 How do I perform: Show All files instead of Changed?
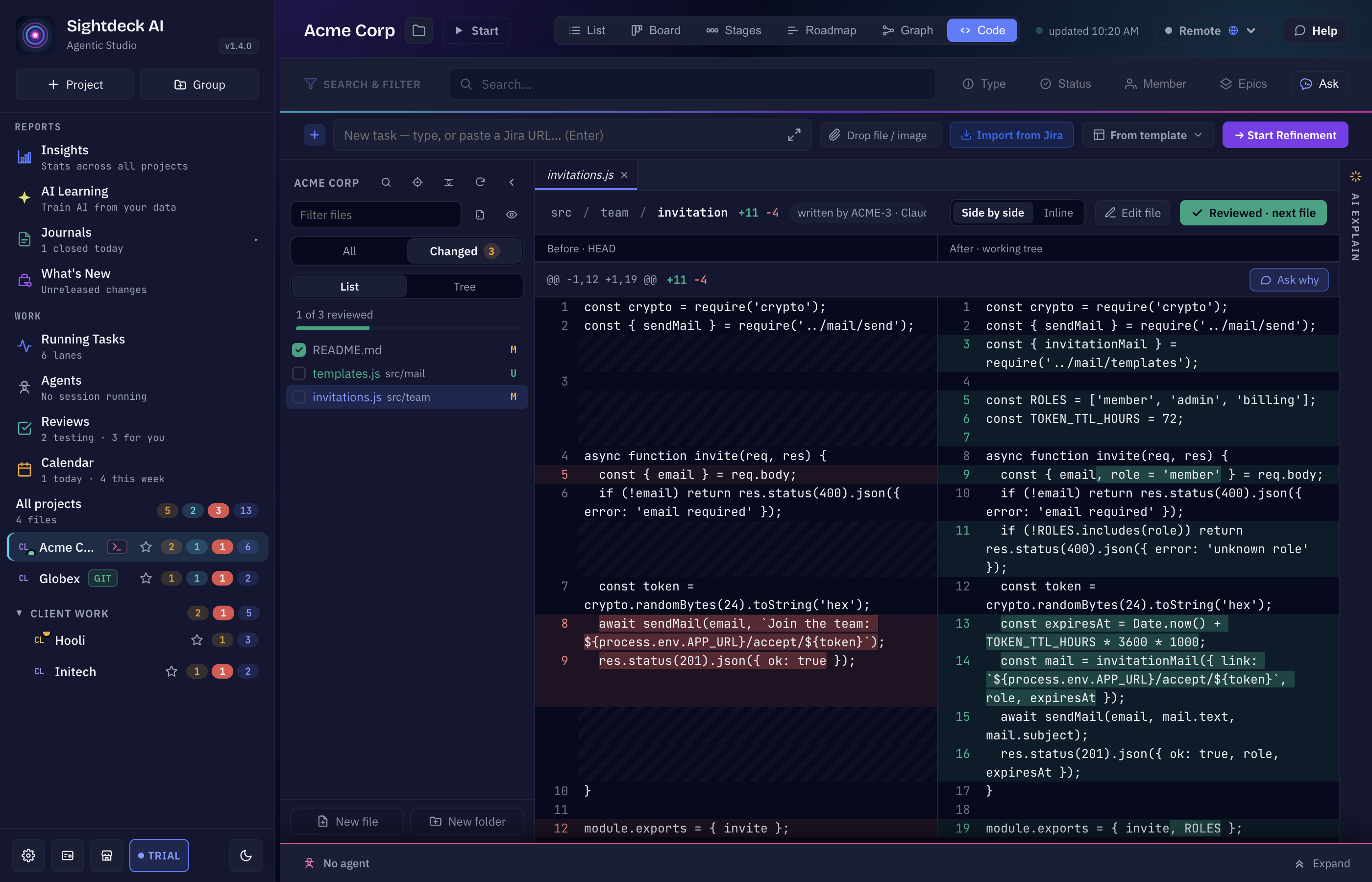point(349,251)
